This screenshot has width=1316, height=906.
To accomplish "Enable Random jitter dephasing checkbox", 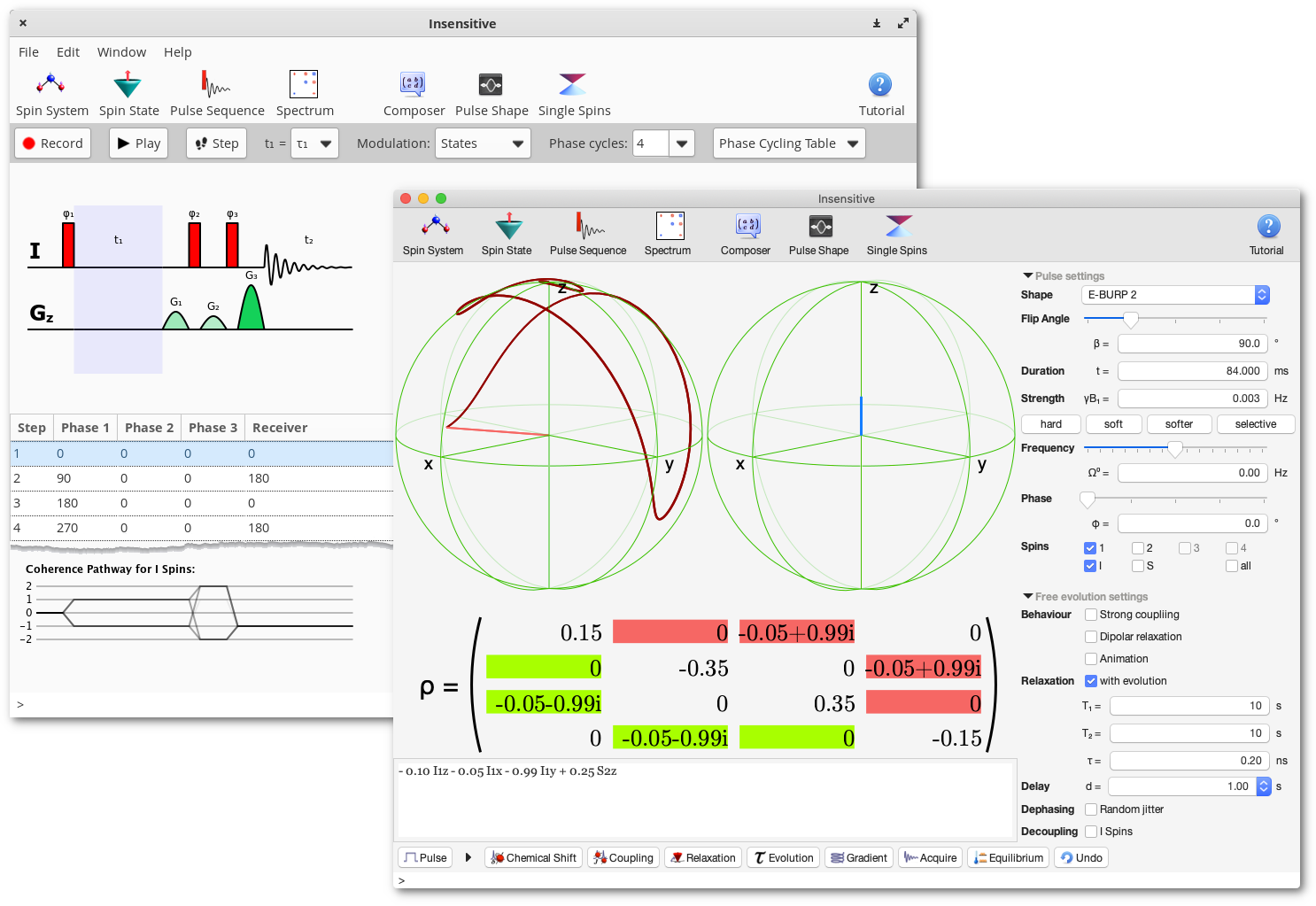I will [1091, 809].
